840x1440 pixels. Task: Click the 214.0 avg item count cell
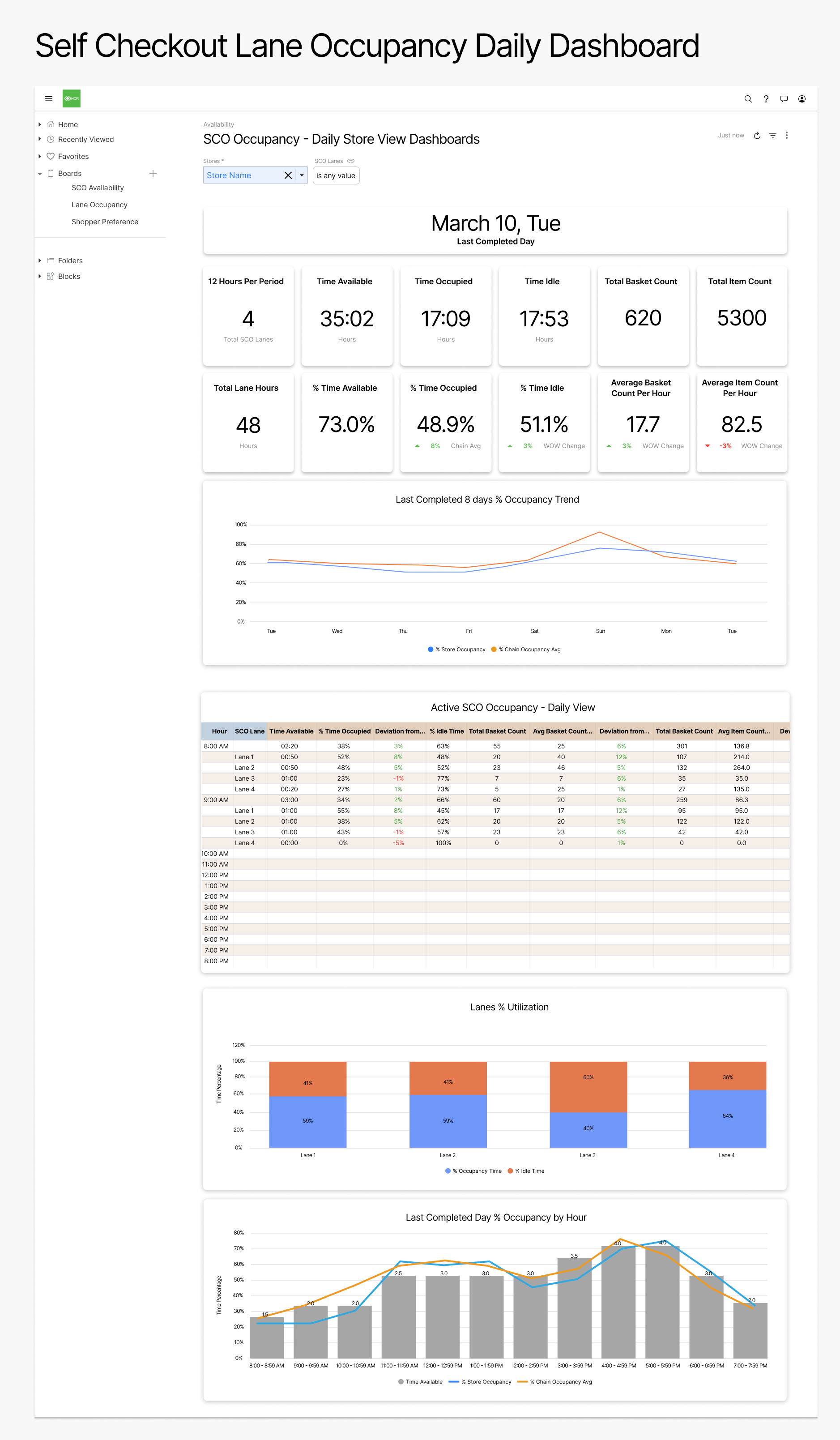(x=741, y=756)
